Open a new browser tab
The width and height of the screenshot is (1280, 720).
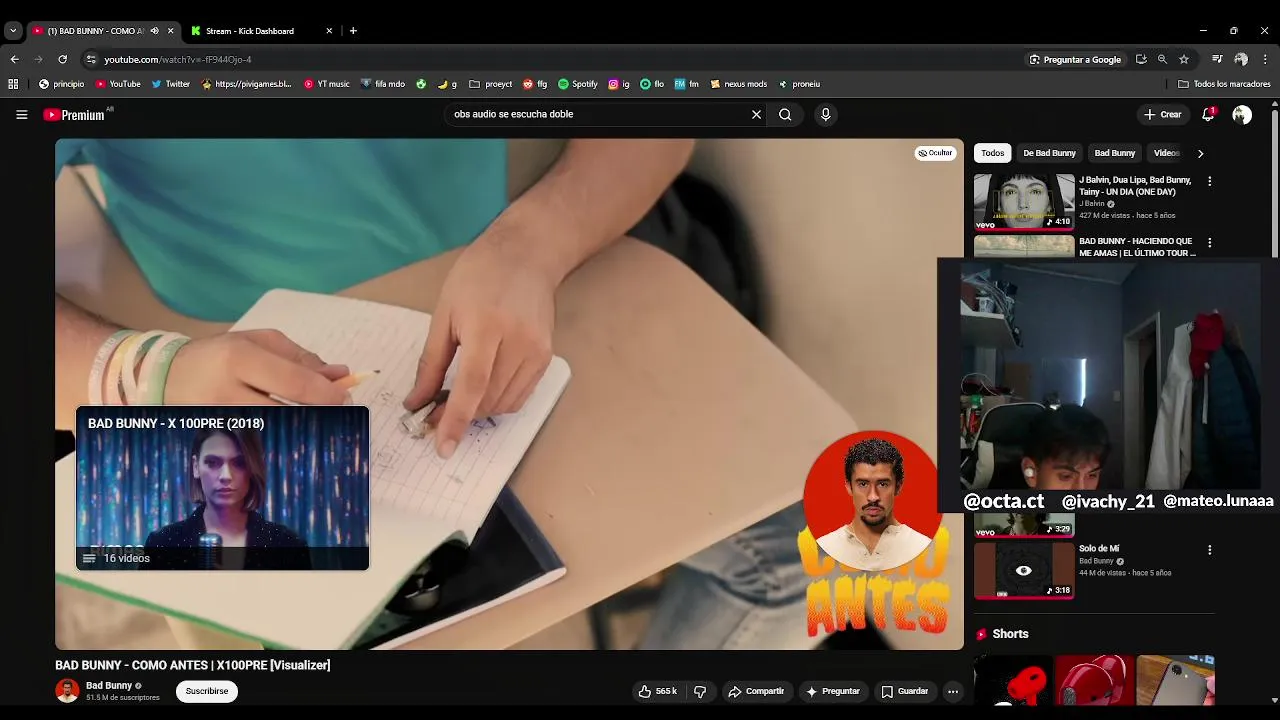[x=353, y=31]
